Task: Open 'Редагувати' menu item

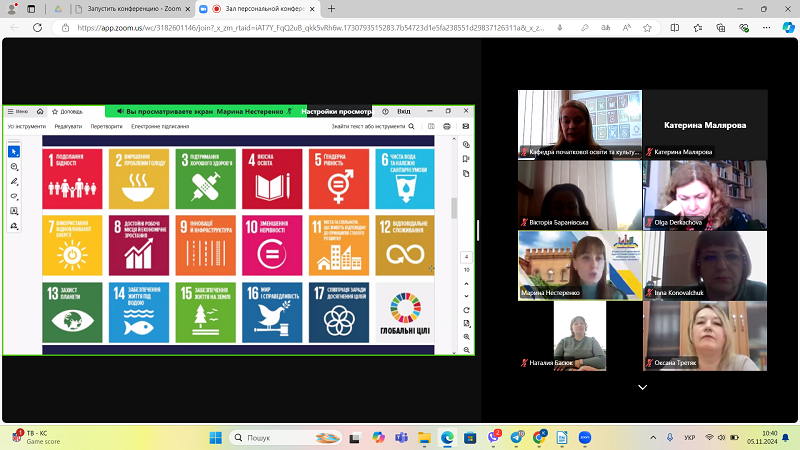Action: 68,127
